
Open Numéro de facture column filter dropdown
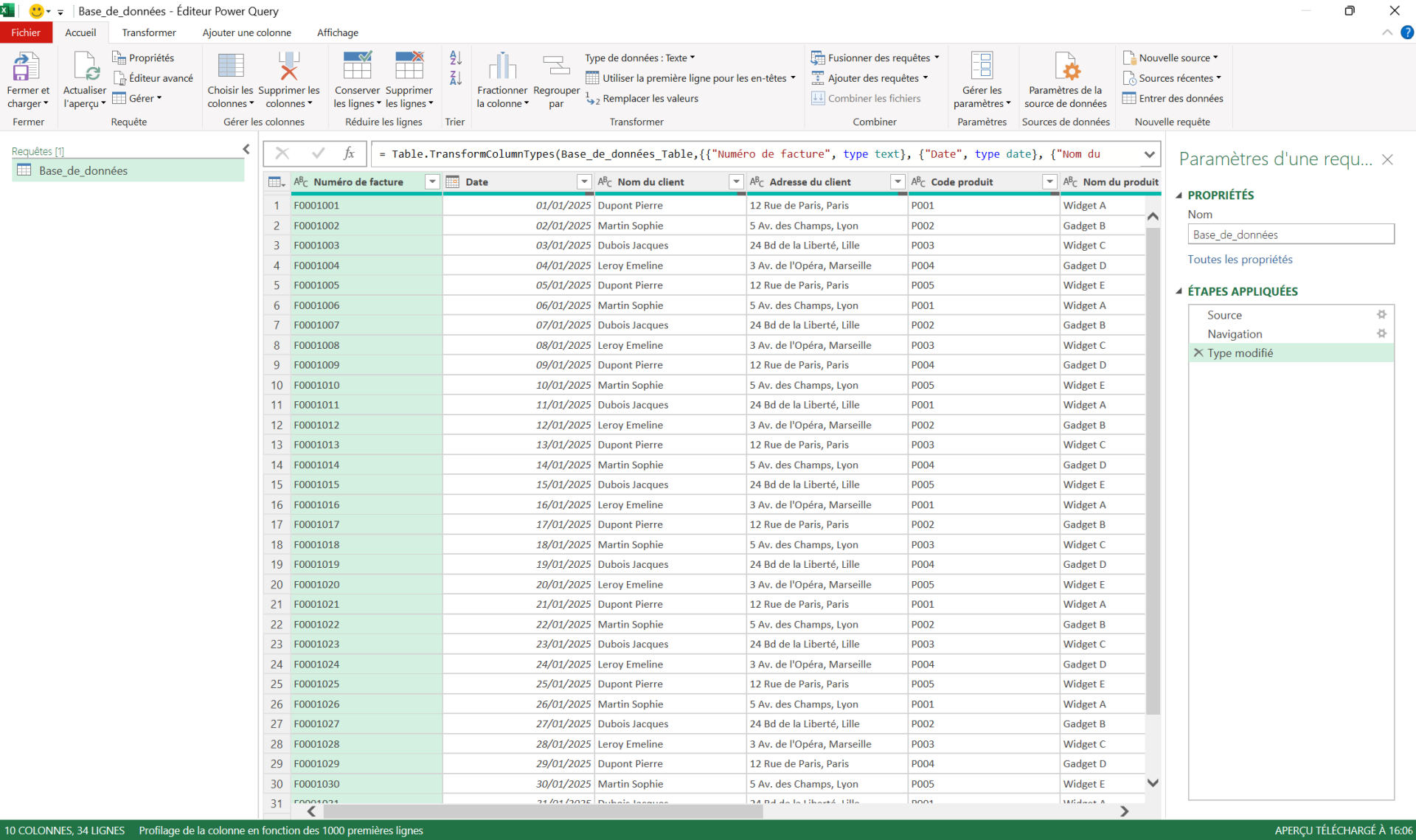(x=432, y=182)
